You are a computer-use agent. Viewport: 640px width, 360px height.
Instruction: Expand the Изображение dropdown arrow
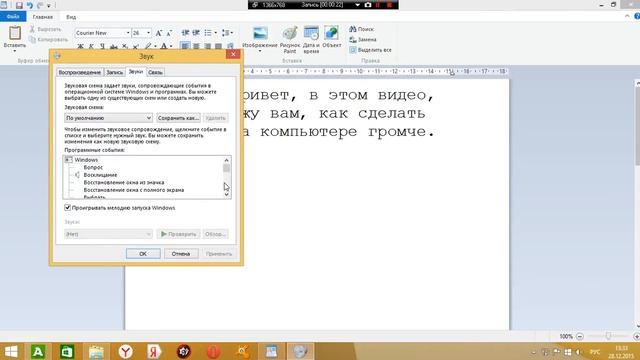coord(260,51)
